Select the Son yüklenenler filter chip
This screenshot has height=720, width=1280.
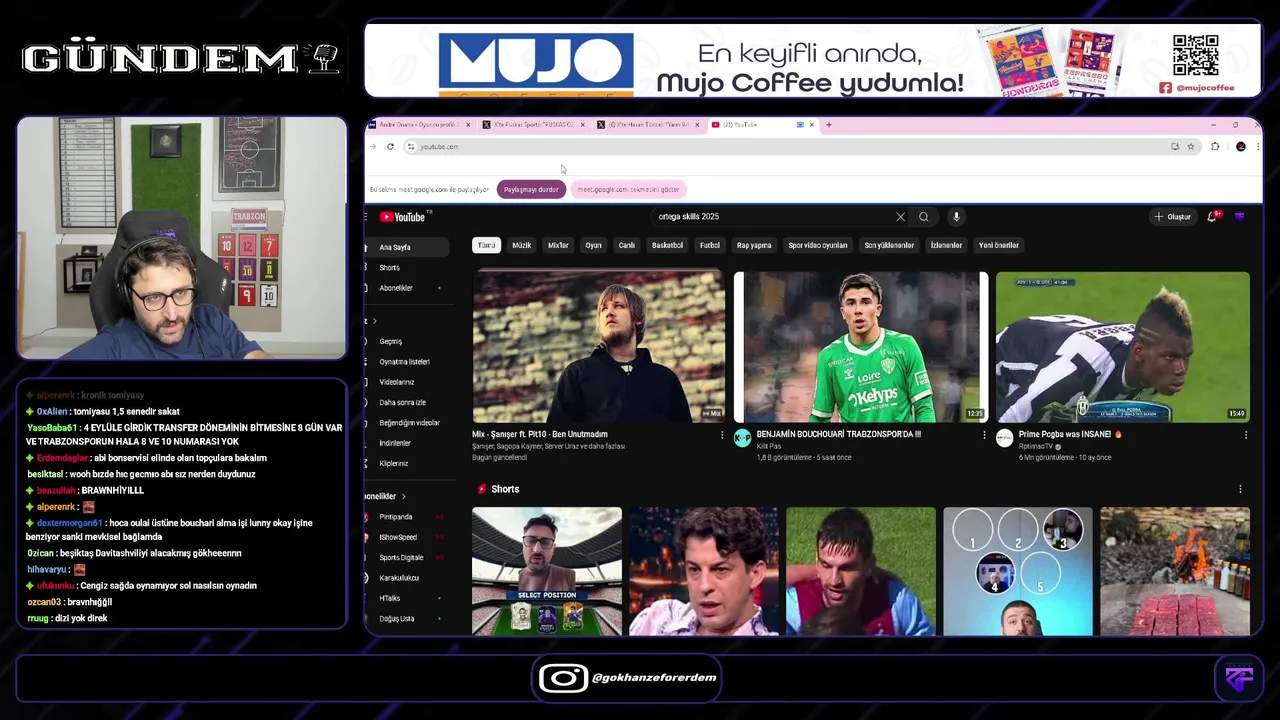[x=889, y=245]
